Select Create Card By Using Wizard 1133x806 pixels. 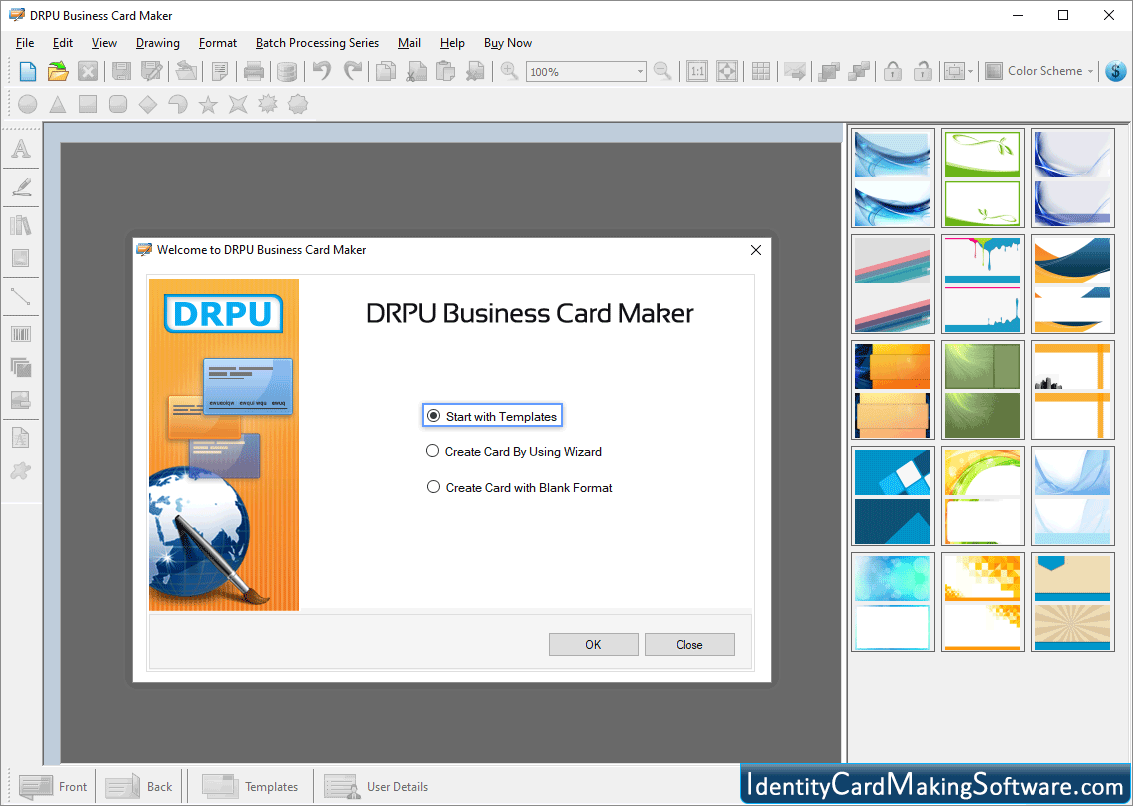(514, 452)
